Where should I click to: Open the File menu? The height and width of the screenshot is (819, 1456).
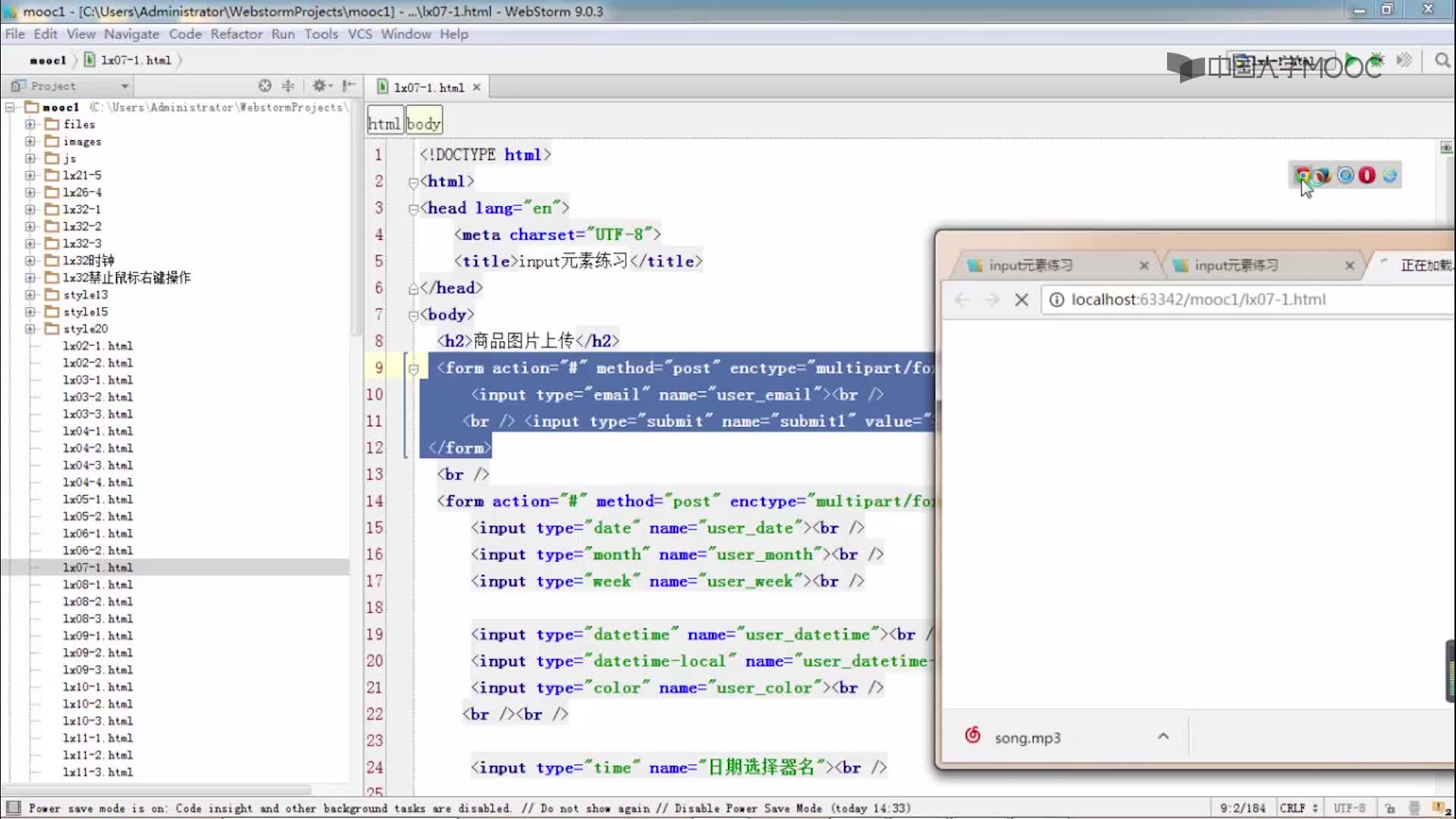click(14, 34)
